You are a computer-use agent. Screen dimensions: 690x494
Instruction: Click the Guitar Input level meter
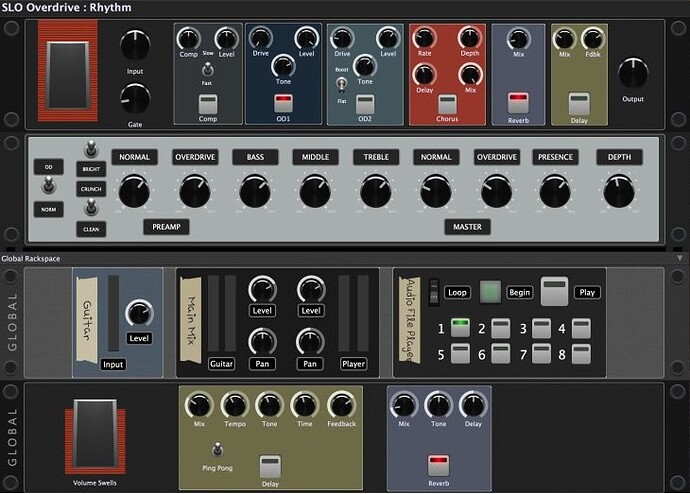114,313
